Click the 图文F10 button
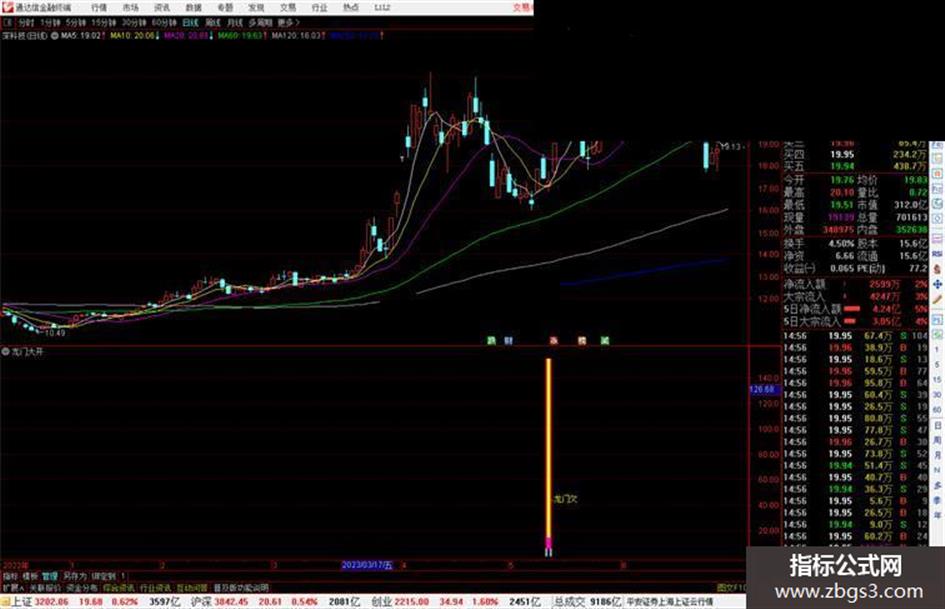Viewport: 945px width, 609px height. click(x=731, y=588)
